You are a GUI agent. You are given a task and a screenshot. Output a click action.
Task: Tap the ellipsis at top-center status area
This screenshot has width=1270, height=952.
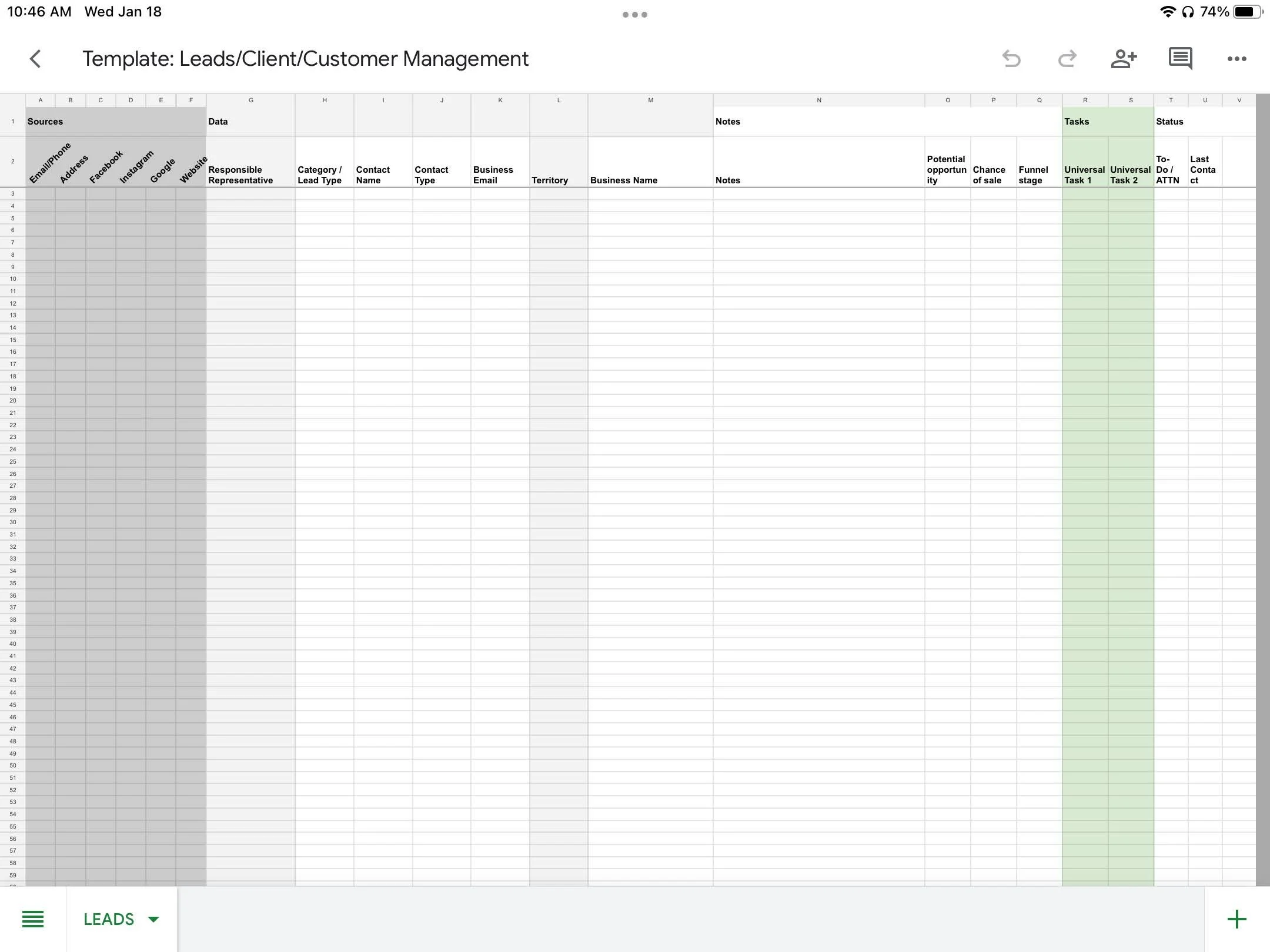pyautogui.click(x=634, y=13)
